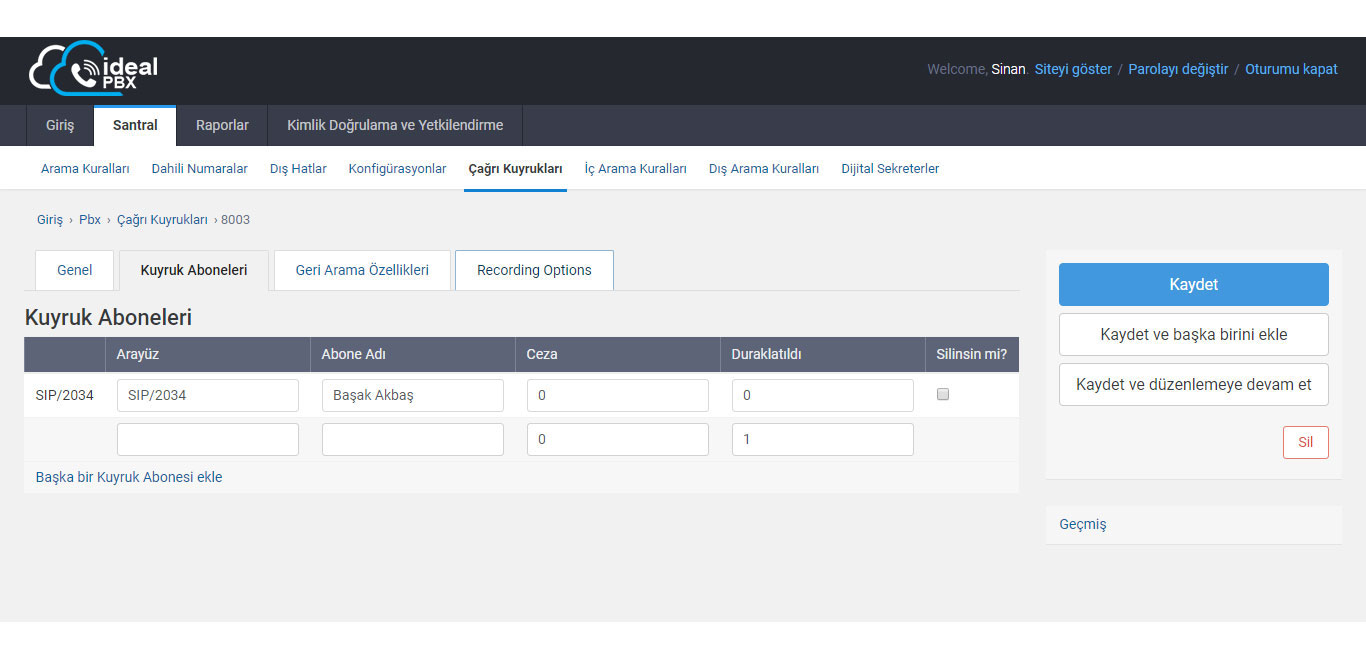Open the Santral main menu tab
The image size is (1366, 660).
click(x=135, y=126)
